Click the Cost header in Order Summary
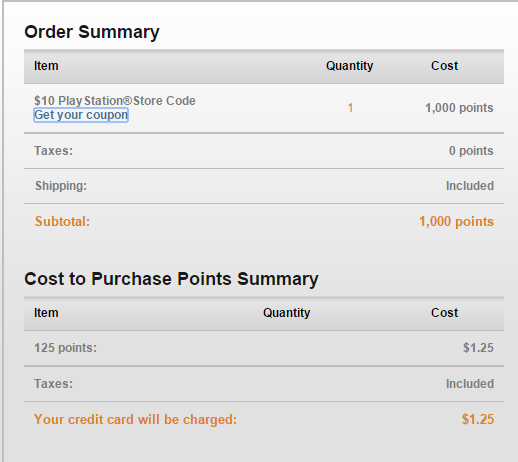 pyautogui.click(x=444, y=66)
